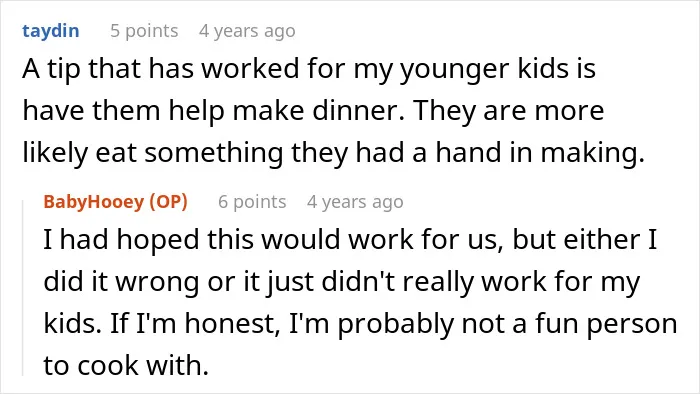The image size is (700, 394).
Task: Open taydin's '4 years ago' timestamp
Action: coord(247,31)
